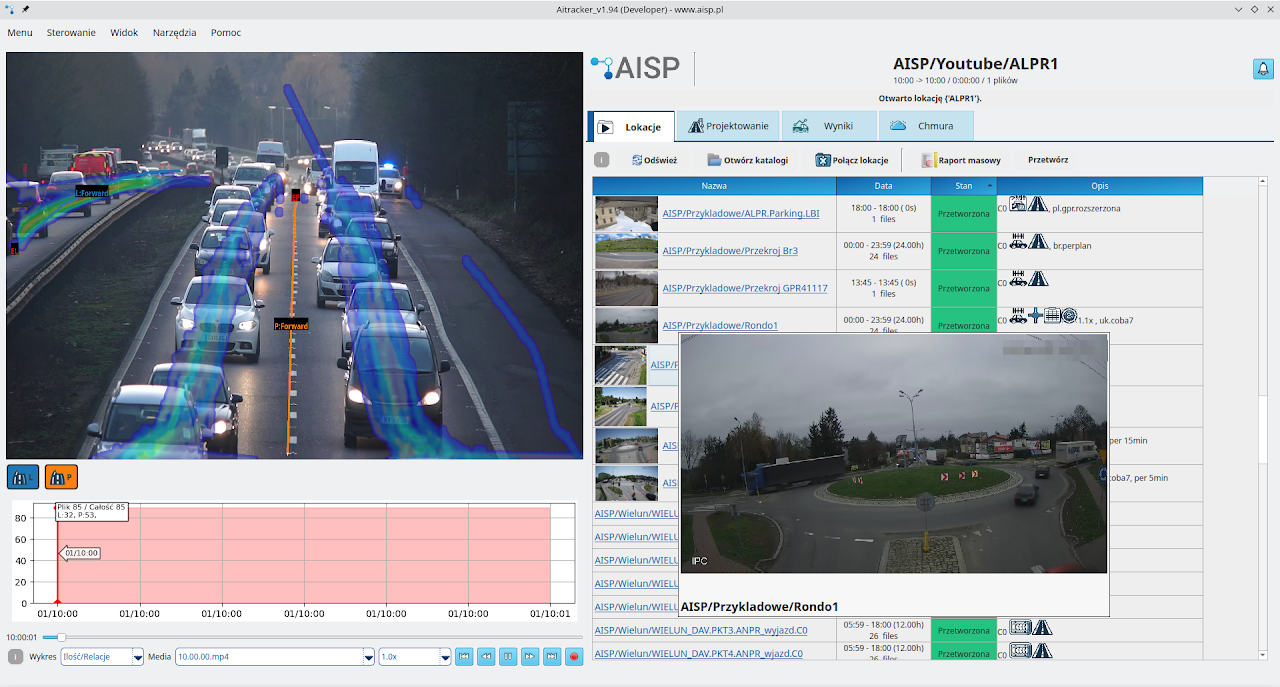Click the grid table icon in Rondo1 row
The width and height of the screenshot is (1280, 687).
(x=1052, y=316)
